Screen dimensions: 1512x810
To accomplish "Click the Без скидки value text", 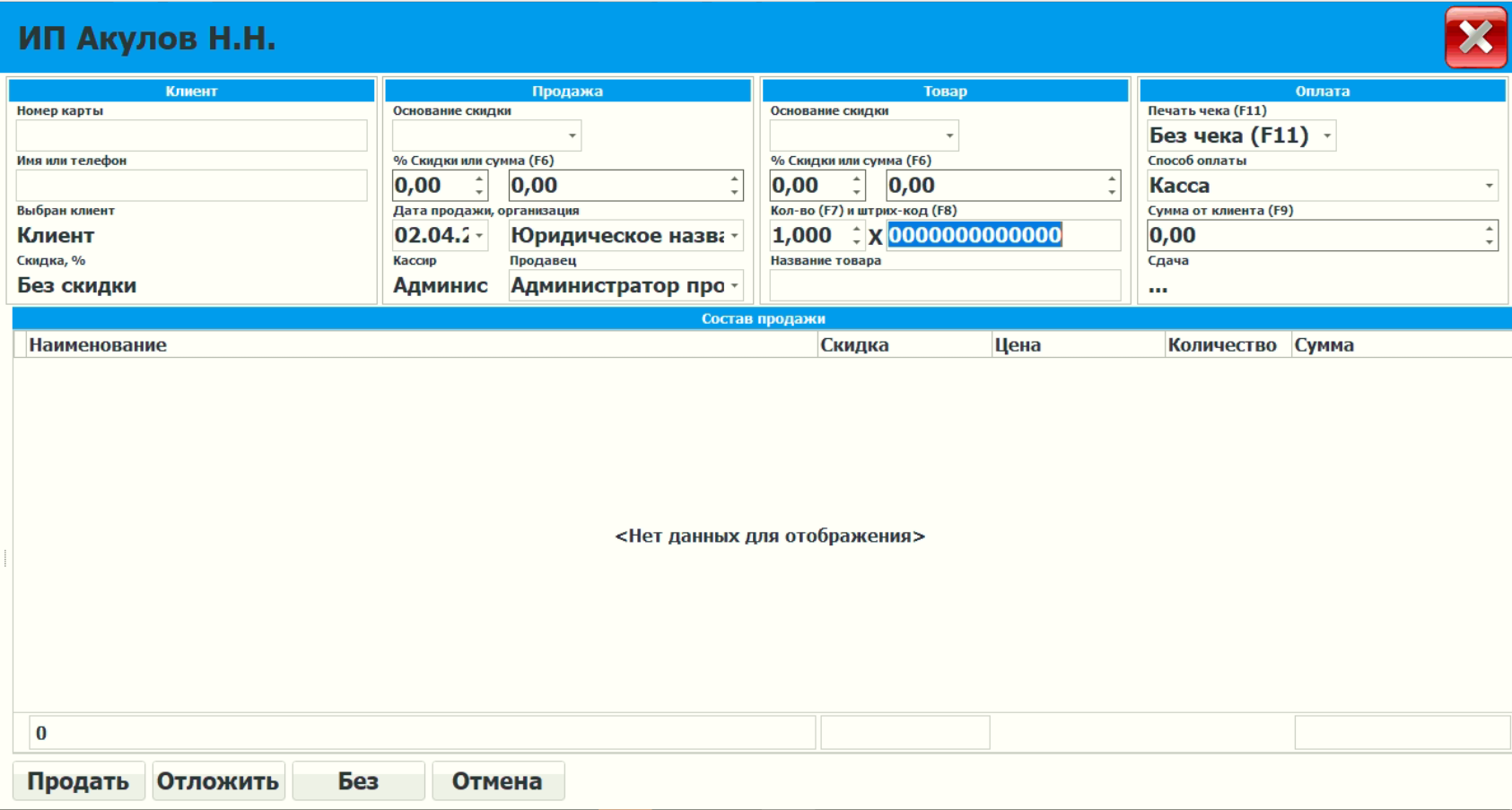I will tap(77, 285).
